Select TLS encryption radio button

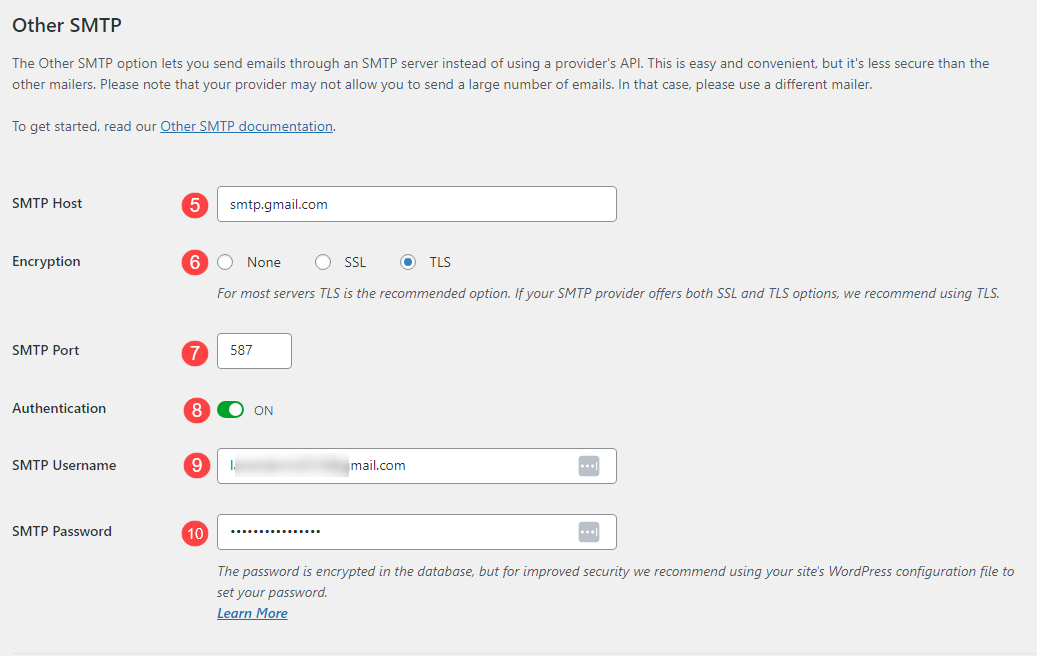[408, 263]
